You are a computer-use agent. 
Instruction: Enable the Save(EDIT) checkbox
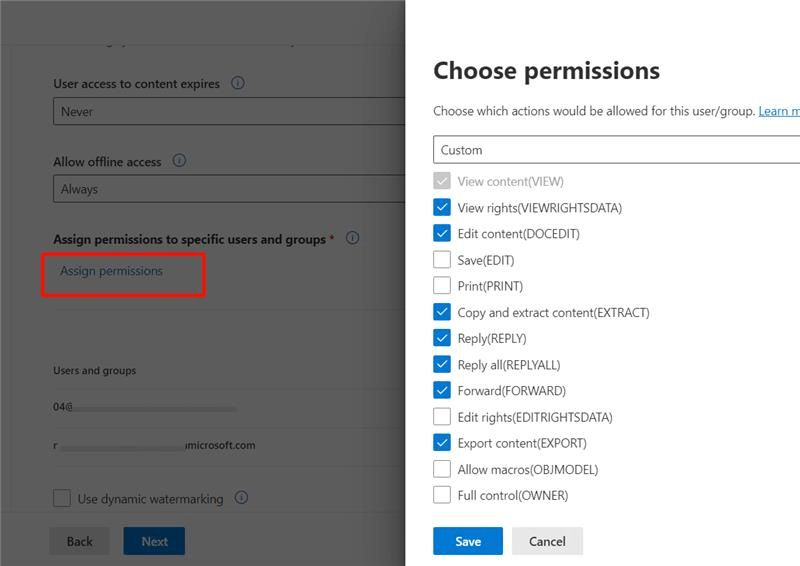pyautogui.click(x=442, y=260)
